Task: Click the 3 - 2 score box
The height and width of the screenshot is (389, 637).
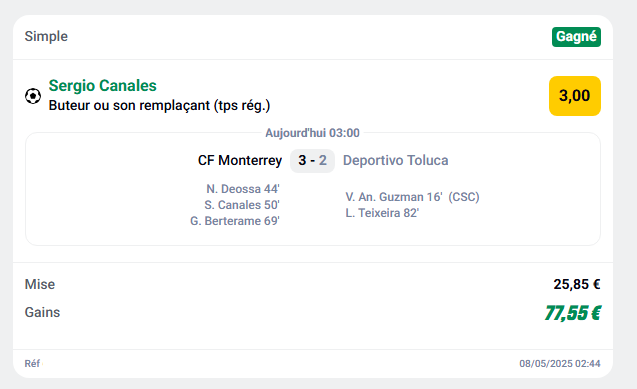Action: point(312,161)
